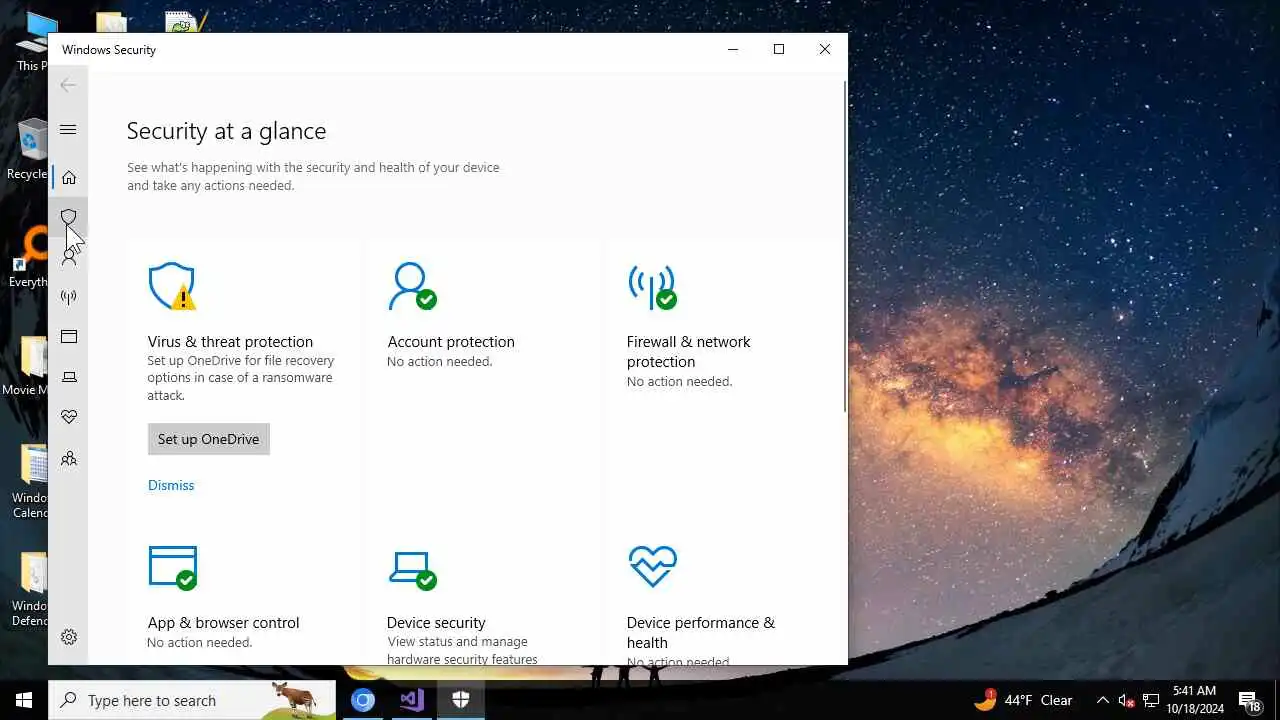Open Device security laptop sidebar icon
The width and height of the screenshot is (1280, 720).
pyautogui.click(x=68, y=377)
